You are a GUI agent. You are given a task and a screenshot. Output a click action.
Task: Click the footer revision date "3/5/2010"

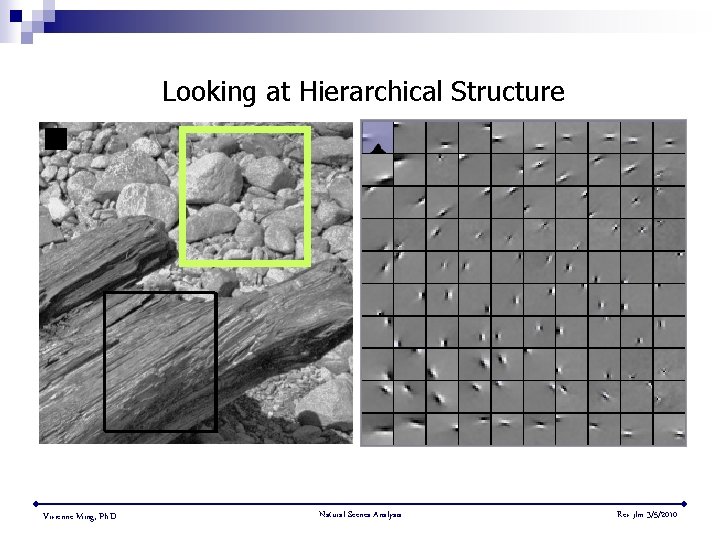[x=662, y=514]
